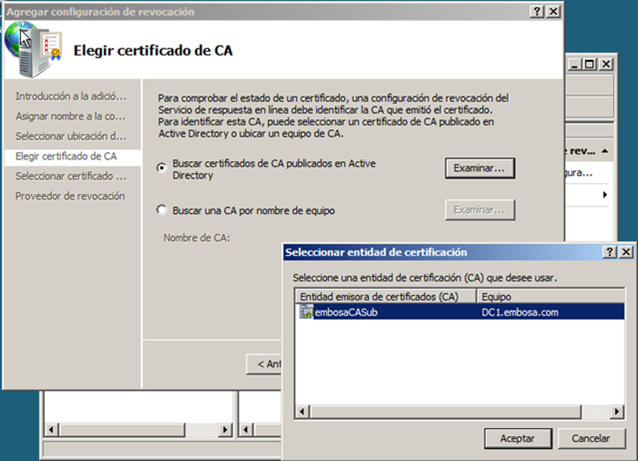Close the Seleccionar entidad de certificación dialog
The height and width of the screenshot is (461, 638).
[625, 253]
